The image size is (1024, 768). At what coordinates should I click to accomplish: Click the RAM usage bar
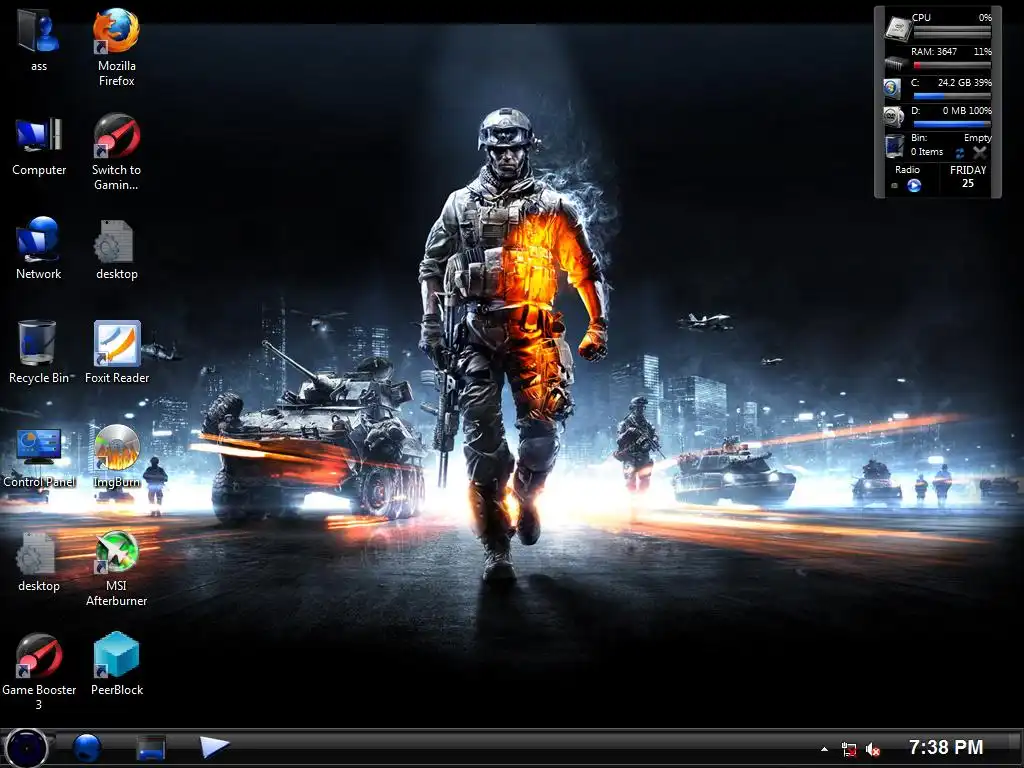tap(952, 65)
